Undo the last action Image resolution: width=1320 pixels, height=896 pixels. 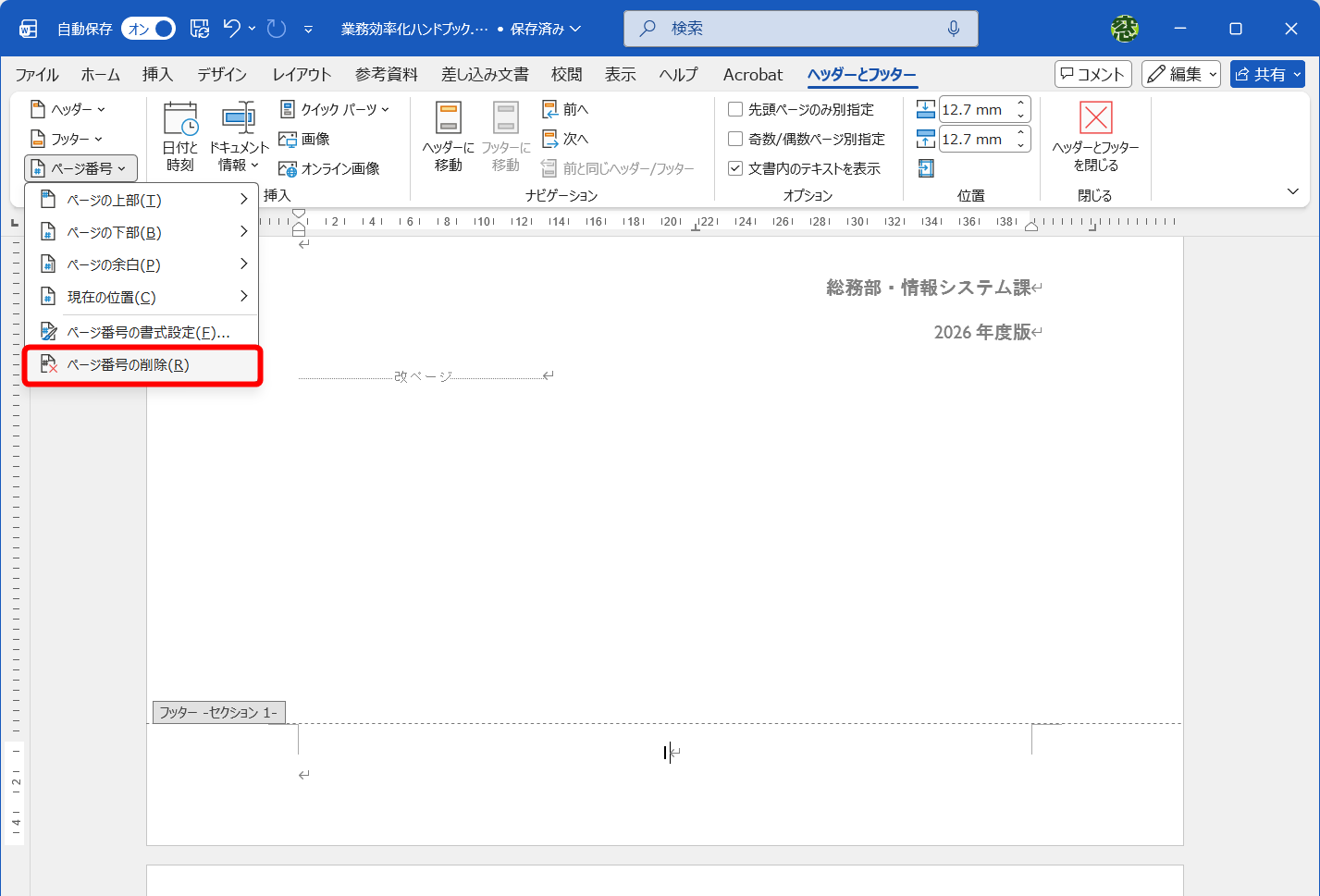coord(232,29)
